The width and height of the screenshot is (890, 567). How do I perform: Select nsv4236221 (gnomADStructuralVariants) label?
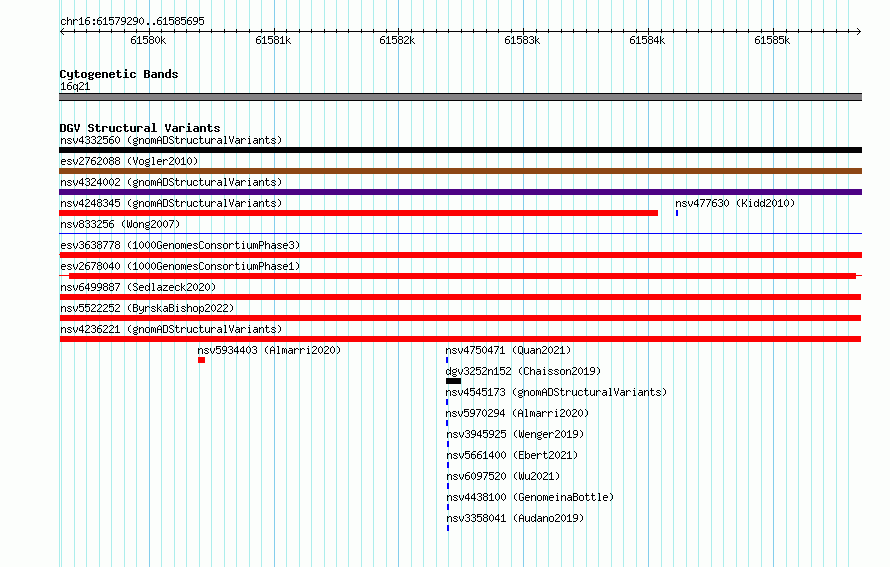[x=171, y=329]
